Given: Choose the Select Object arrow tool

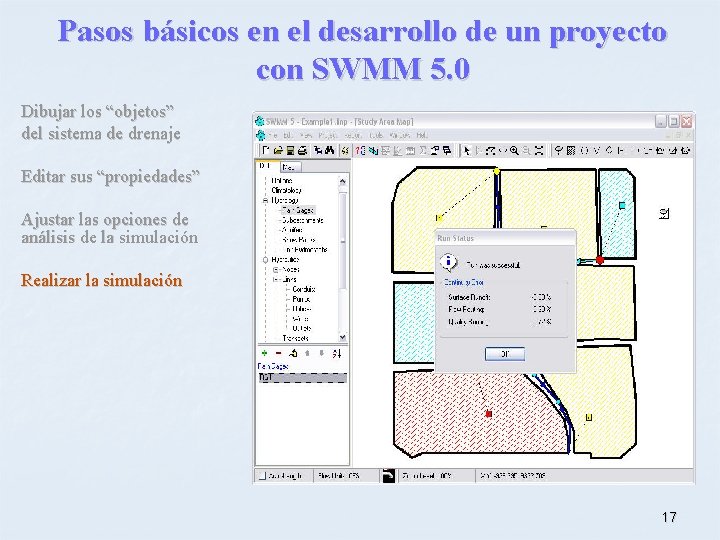Looking at the screenshot, I should point(467,151).
